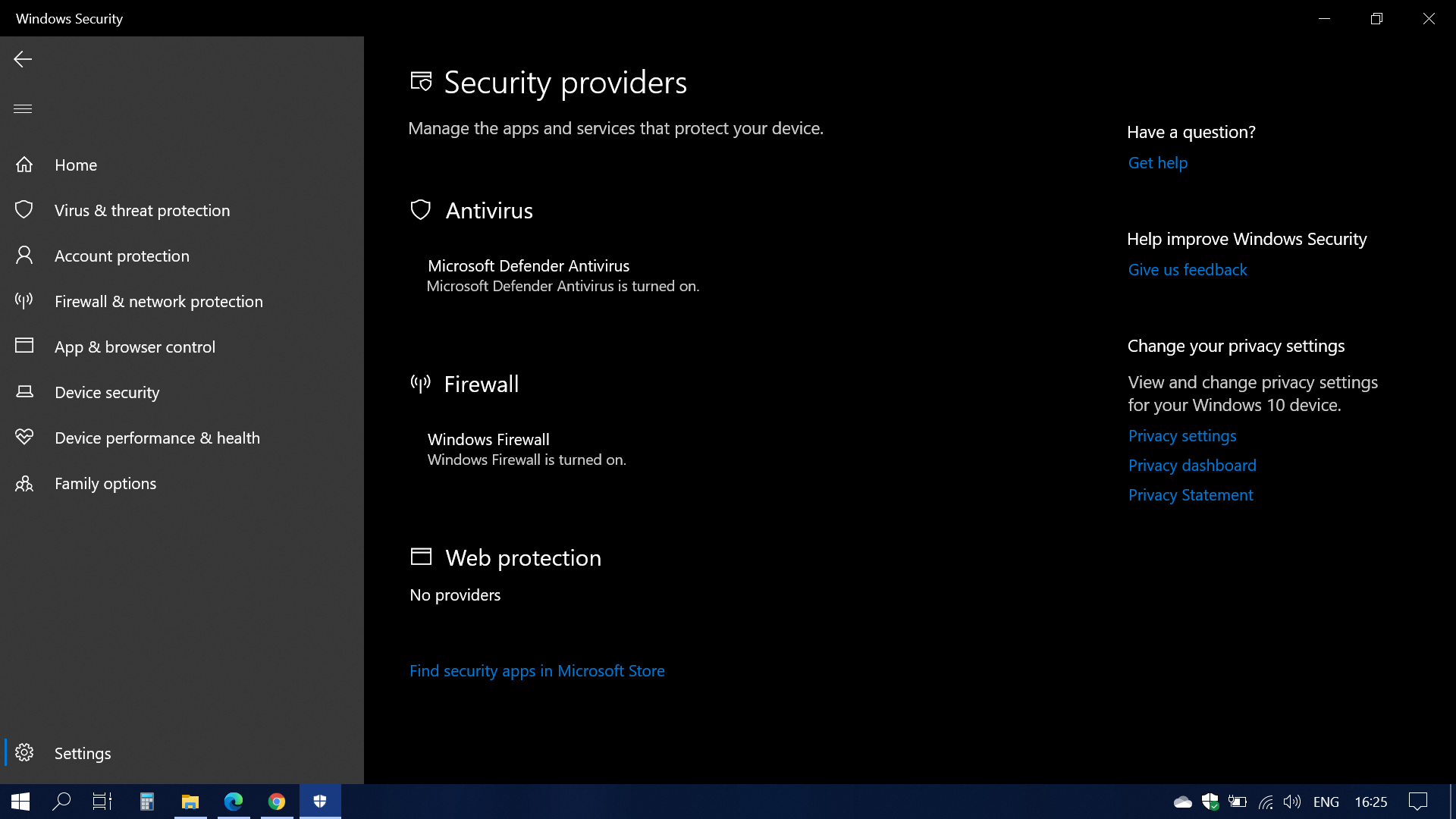Select the Microsoft Defender Antivirus provider entry
Image resolution: width=1456 pixels, height=819 pixels.
(x=563, y=275)
